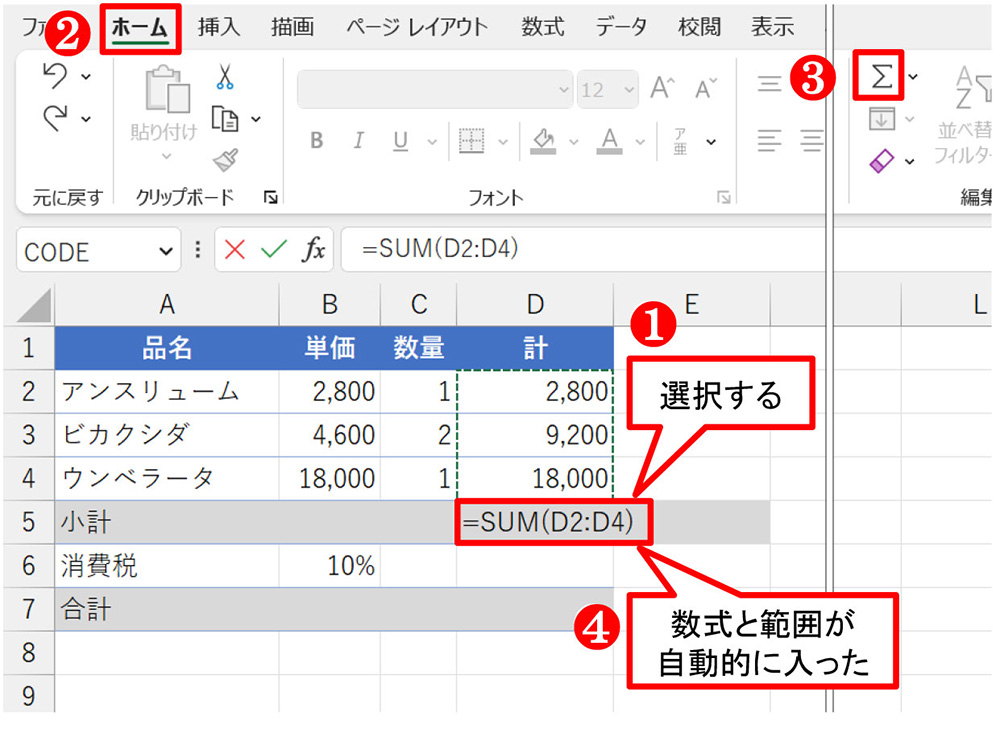Click the cell with 18,000 in column D
The image size is (1000, 729).
(x=535, y=478)
